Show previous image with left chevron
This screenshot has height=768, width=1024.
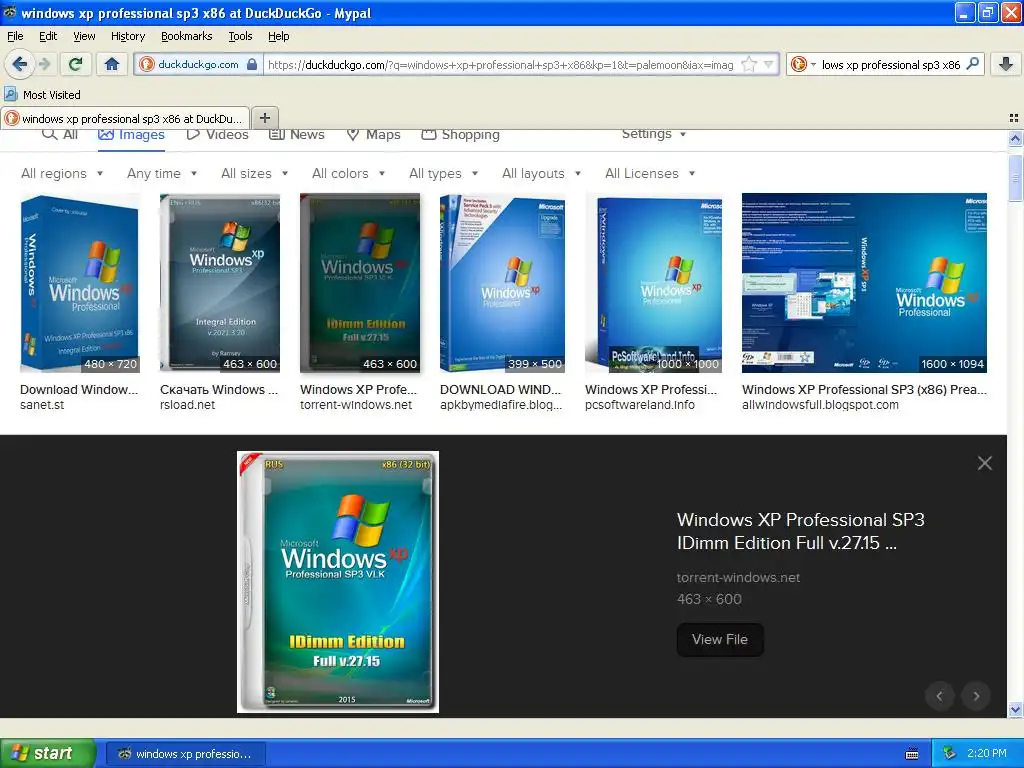[940, 696]
